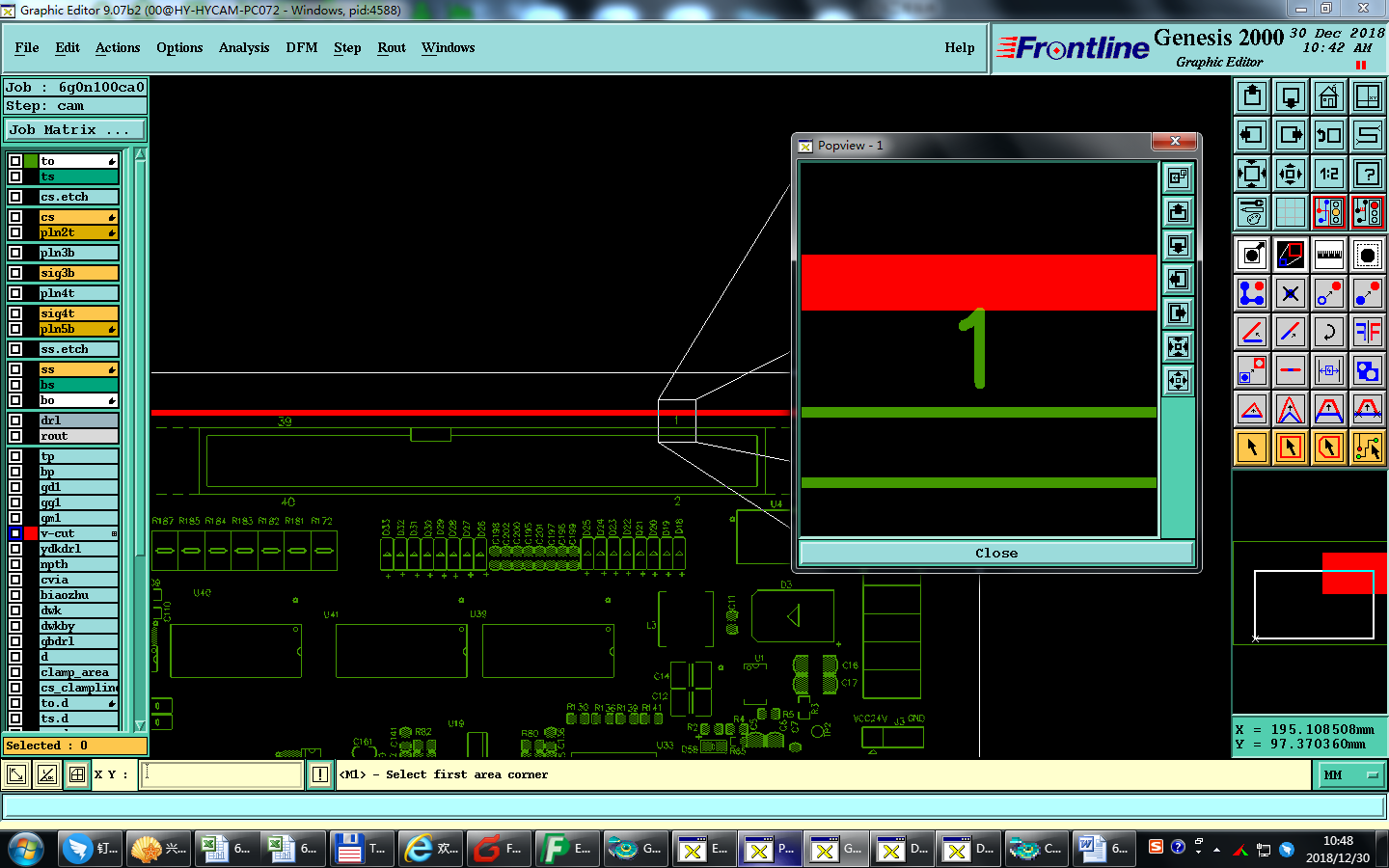This screenshot has height=868, width=1389.
Task: Open the tools and palette settings icon
Action: [x=1252, y=212]
